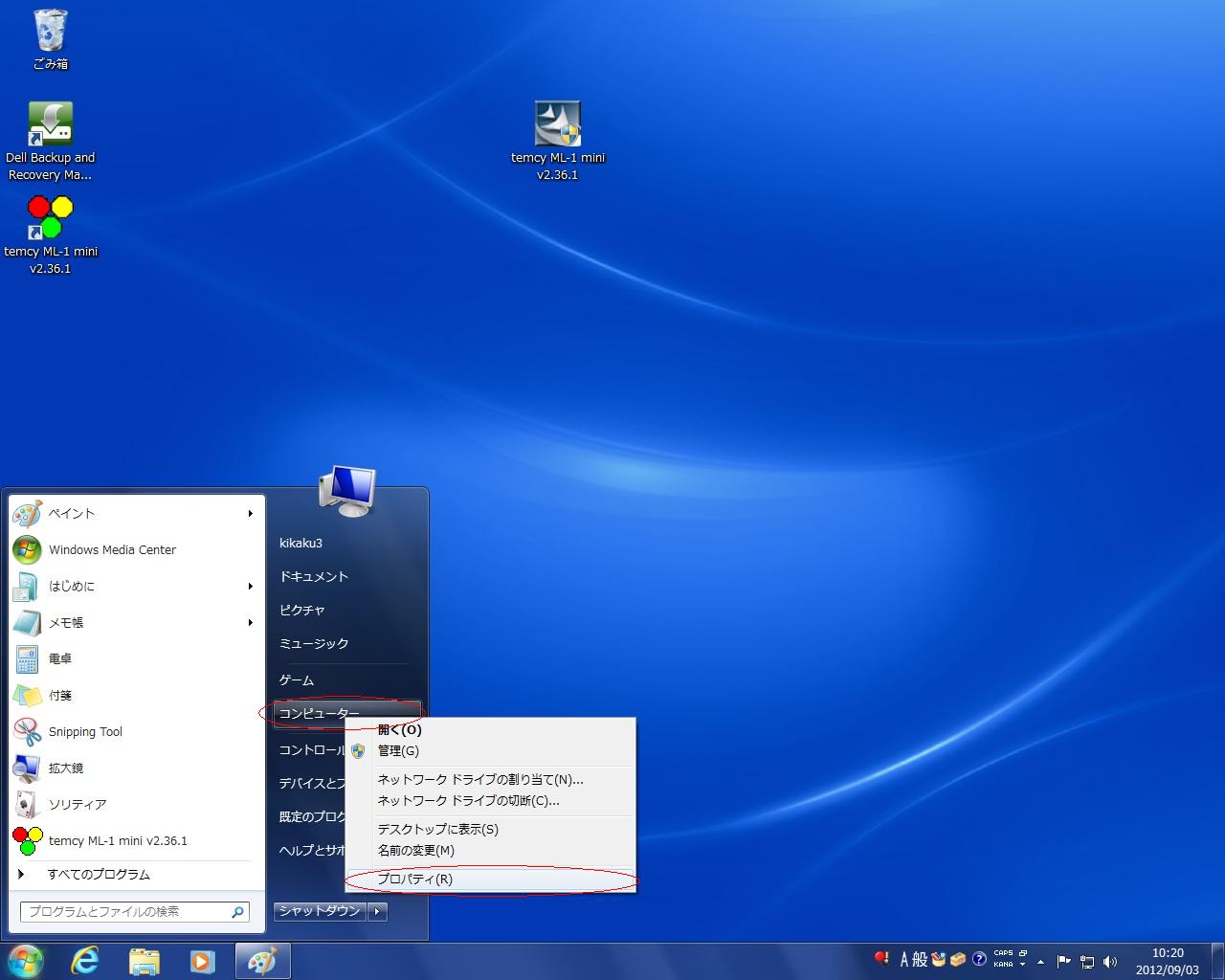This screenshot has height=980, width=1225.
Task: Launch temcy ML-1 mini v2.36.1 in Start menu
Action: 136,840
